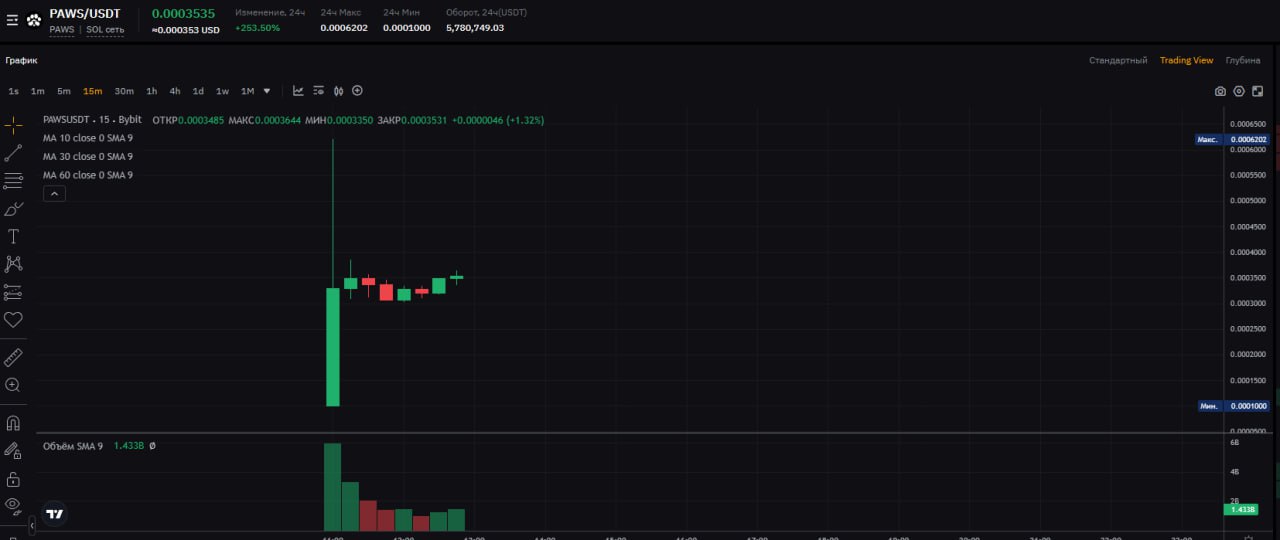Click the circled plus compare icon
This screenshot has width=1280, height=540.
pos(357,91)
